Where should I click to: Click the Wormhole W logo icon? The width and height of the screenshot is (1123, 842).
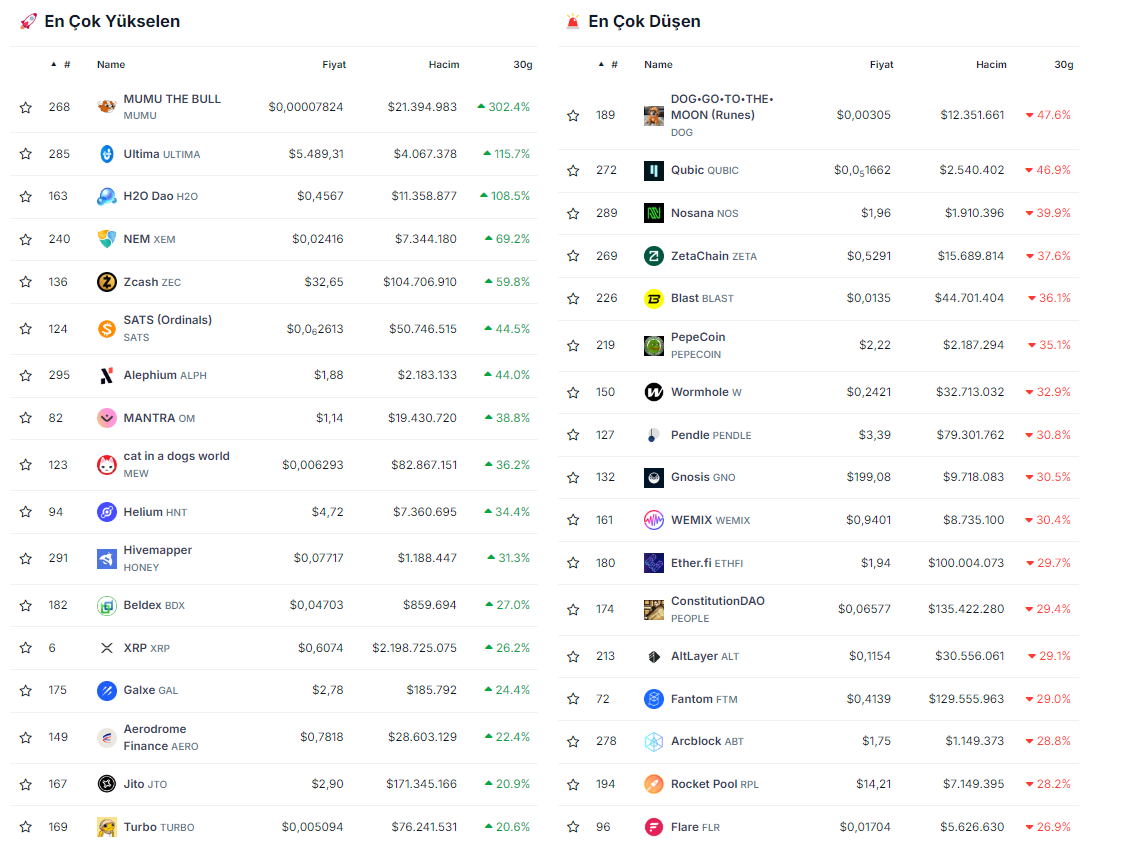(654, 392)
